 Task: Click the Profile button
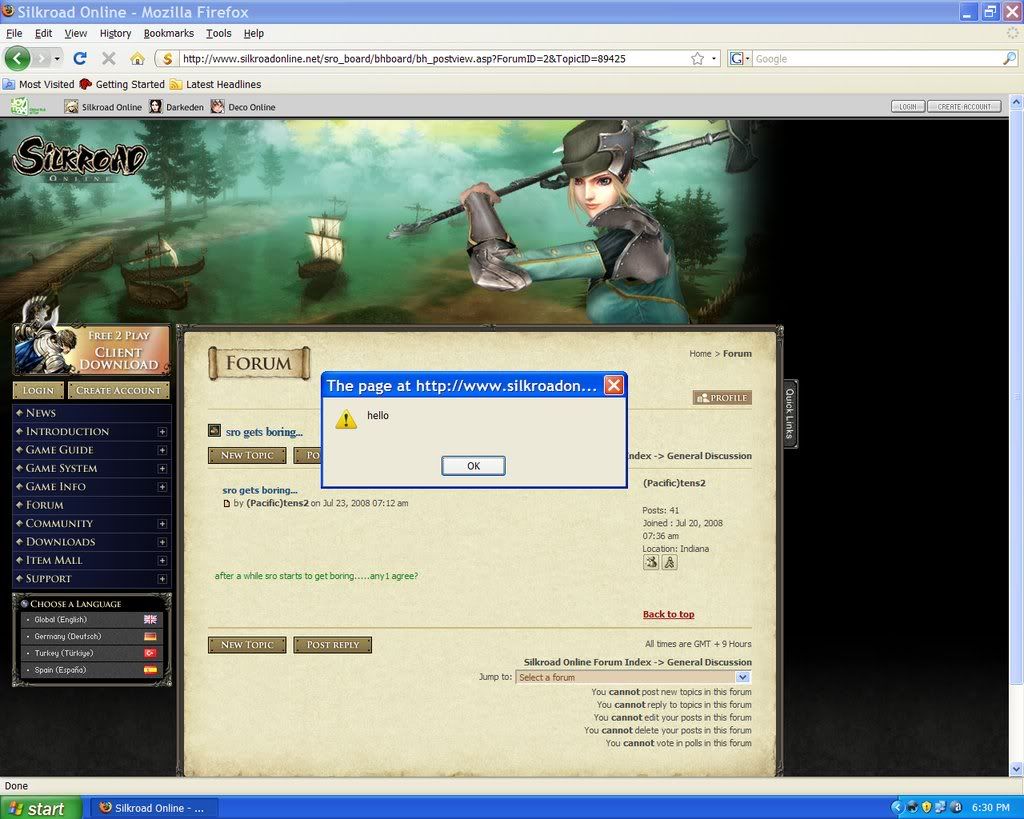[x=722, y=398]
